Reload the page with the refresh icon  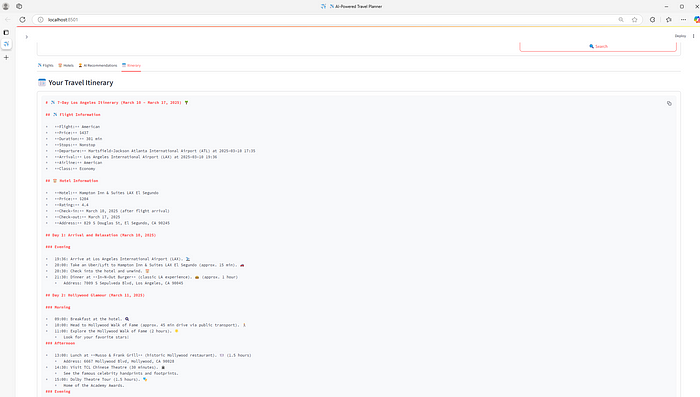coord(22,20)
